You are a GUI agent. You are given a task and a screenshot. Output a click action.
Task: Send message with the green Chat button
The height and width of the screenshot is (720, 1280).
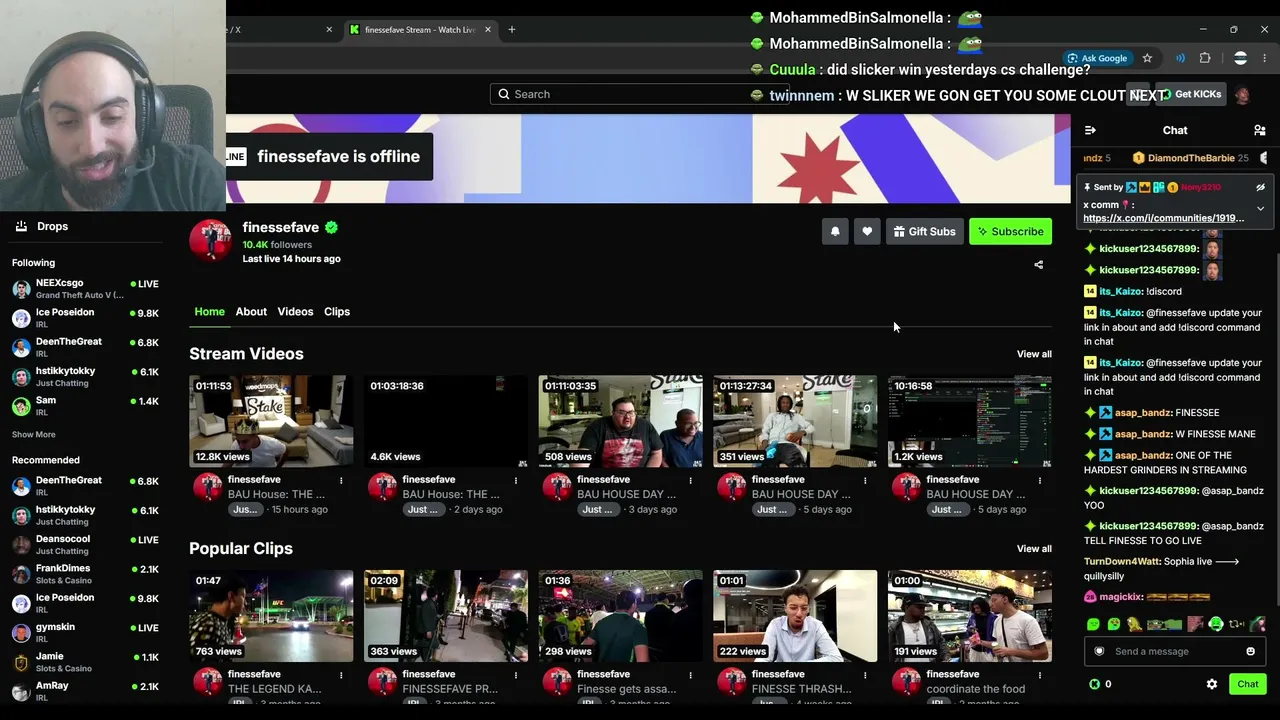[1248, 684]
